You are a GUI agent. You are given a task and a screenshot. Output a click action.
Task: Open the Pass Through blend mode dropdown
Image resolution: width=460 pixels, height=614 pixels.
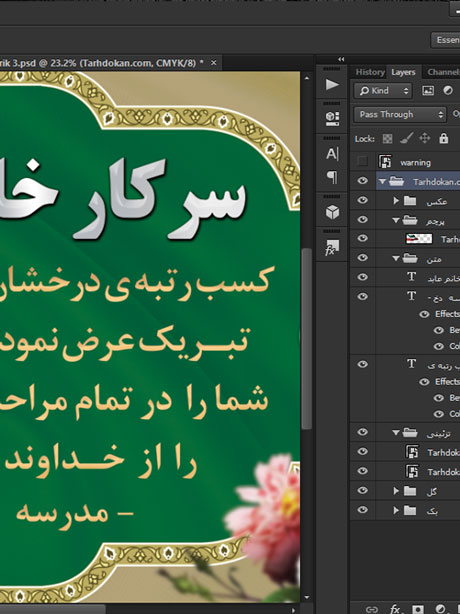pos(400,114)
